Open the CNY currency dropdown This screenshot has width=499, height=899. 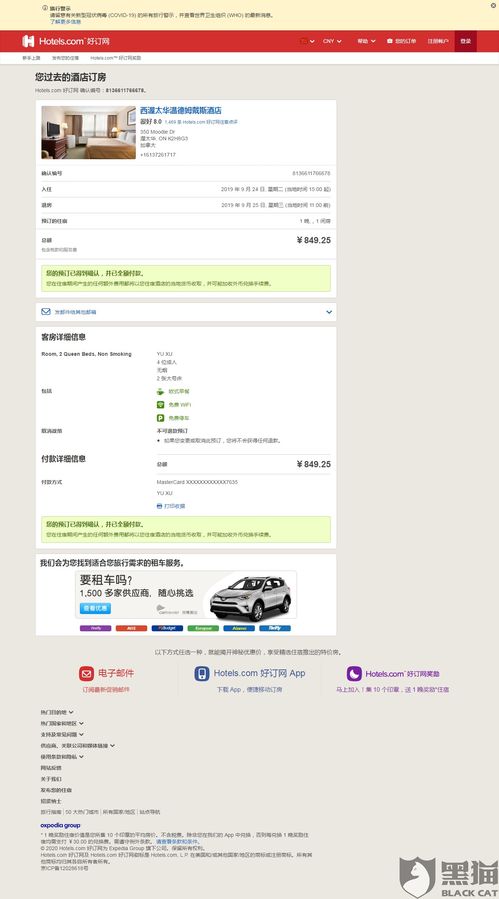(x=332, y=41)
